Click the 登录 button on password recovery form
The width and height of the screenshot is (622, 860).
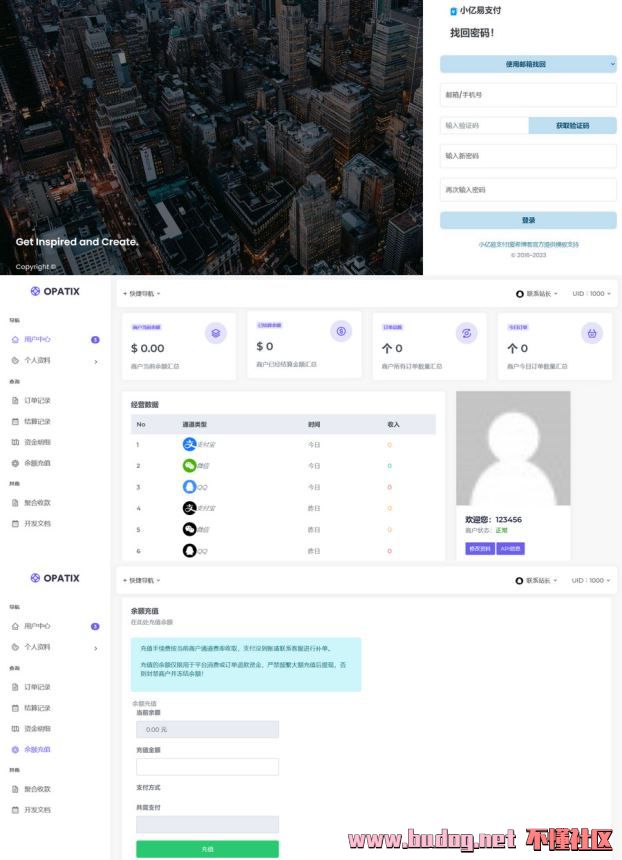(x=528, y=220)
